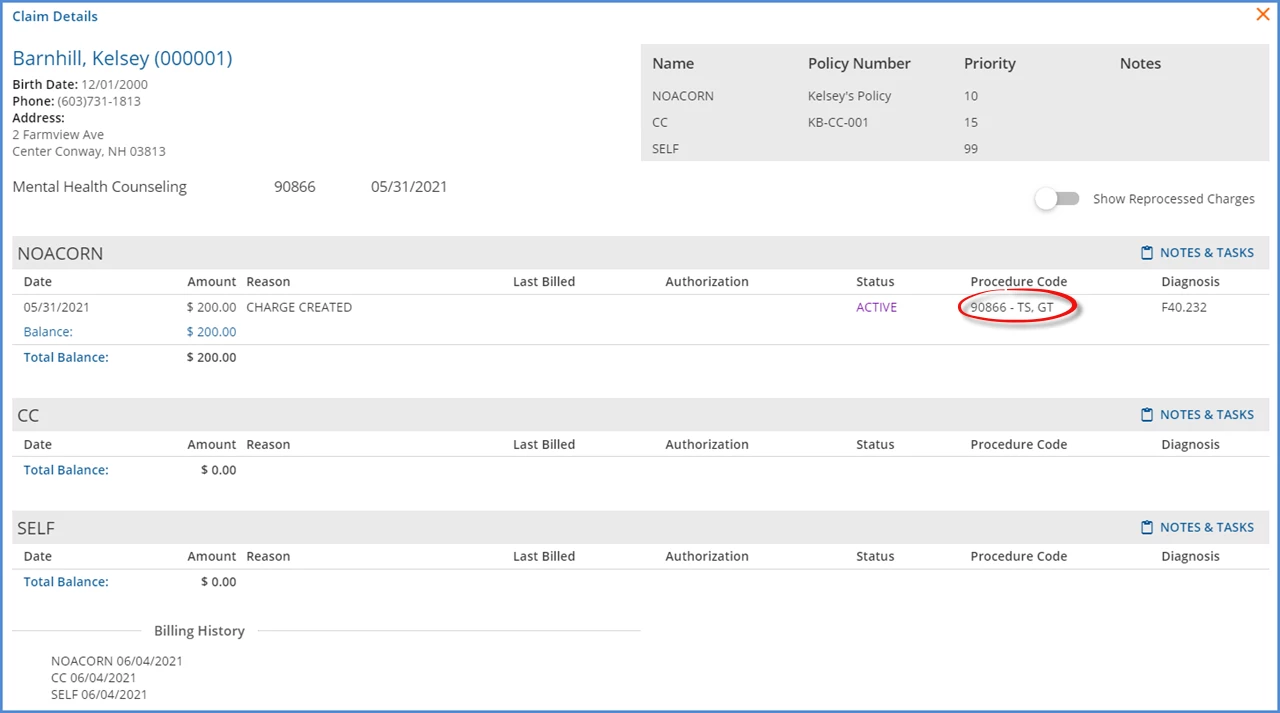Viewport: 1280px width, 713px height.
Task: Click Total Balance under CC
Action: (66, 470)
